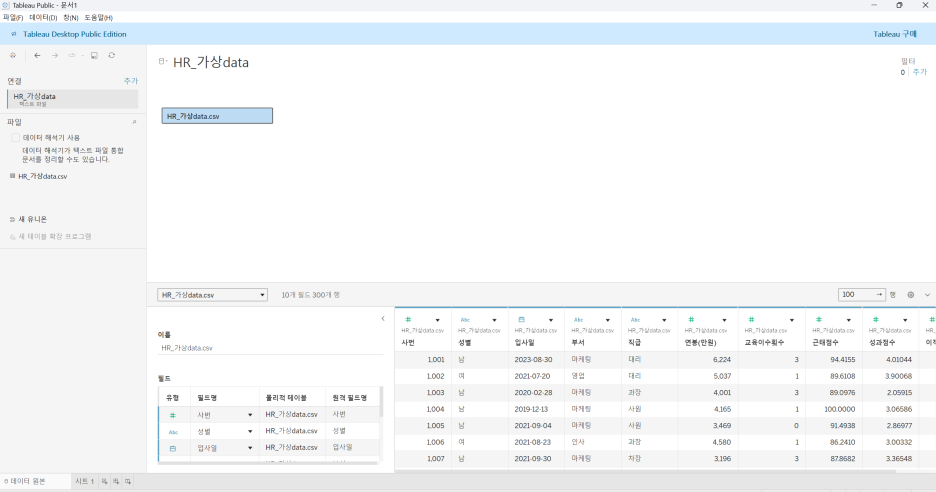The height and width of the screenshot is (492, 936).
Task: Click the HR_가상data title text
Action: tap(211, 62)
